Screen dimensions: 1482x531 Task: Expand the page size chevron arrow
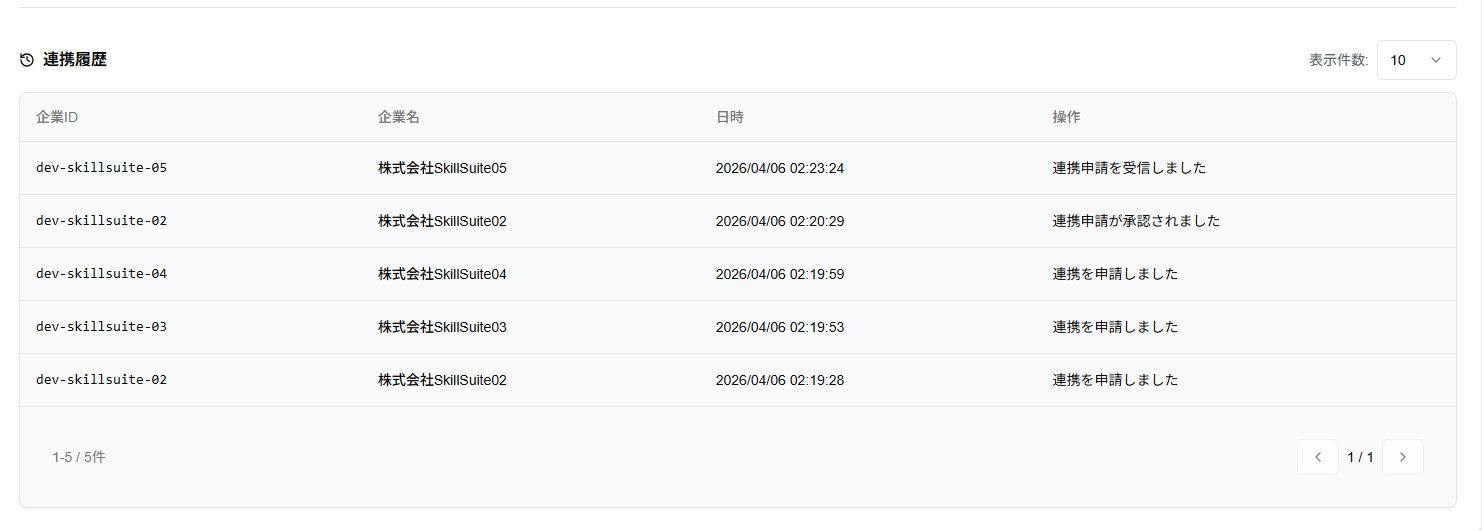(x=1436, y=60)
